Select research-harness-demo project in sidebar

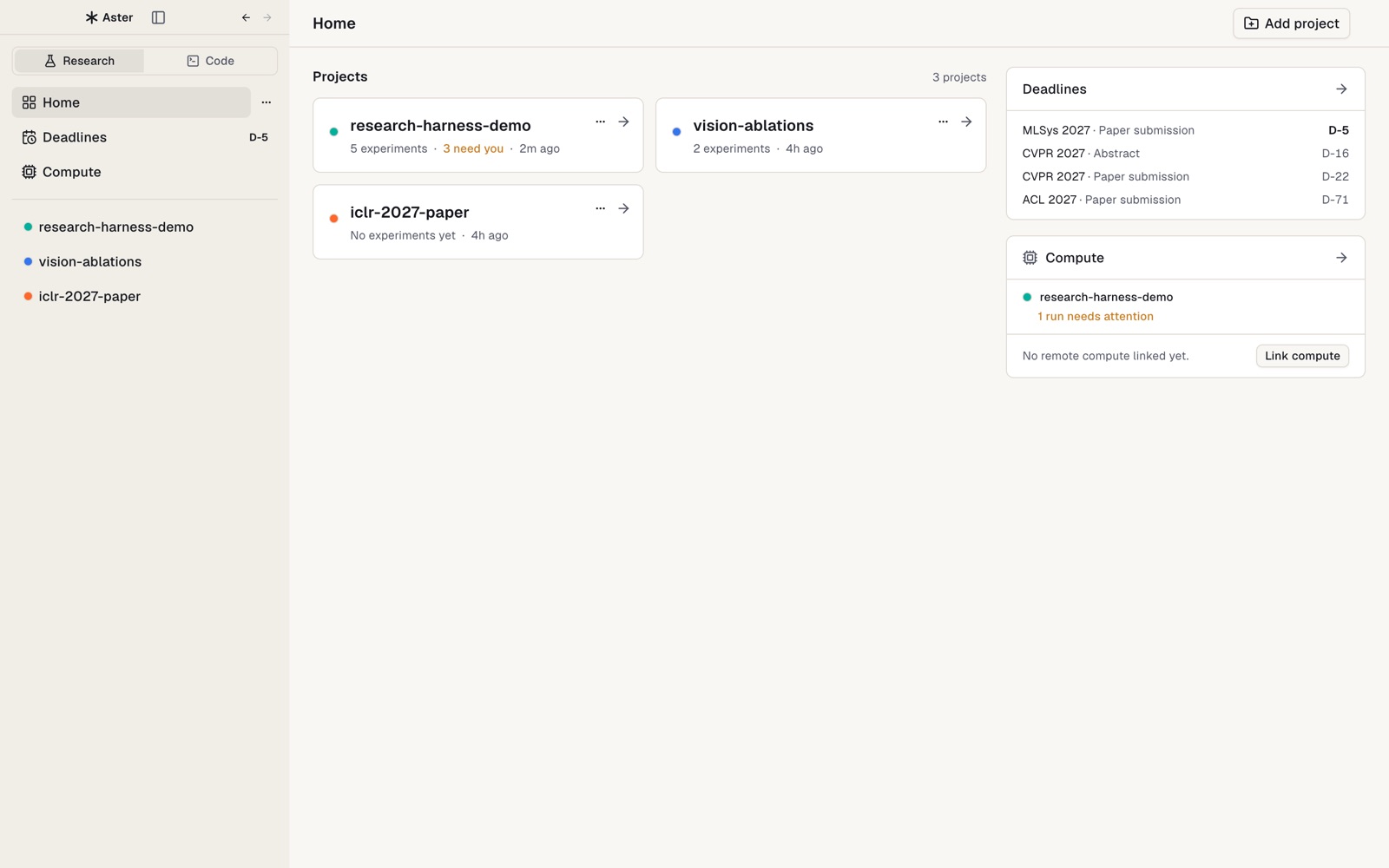[145, 227]
